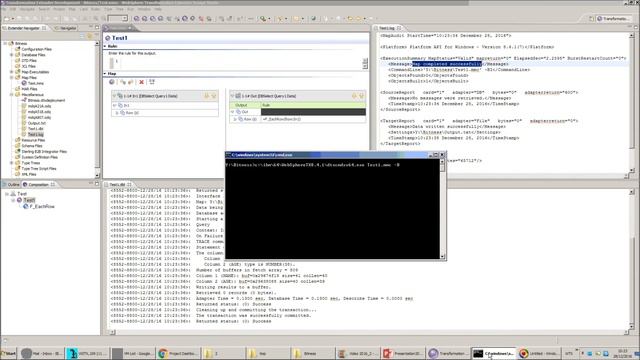
Task: Expand the Row(s) item in In1 card
Action: click(117, 113)
